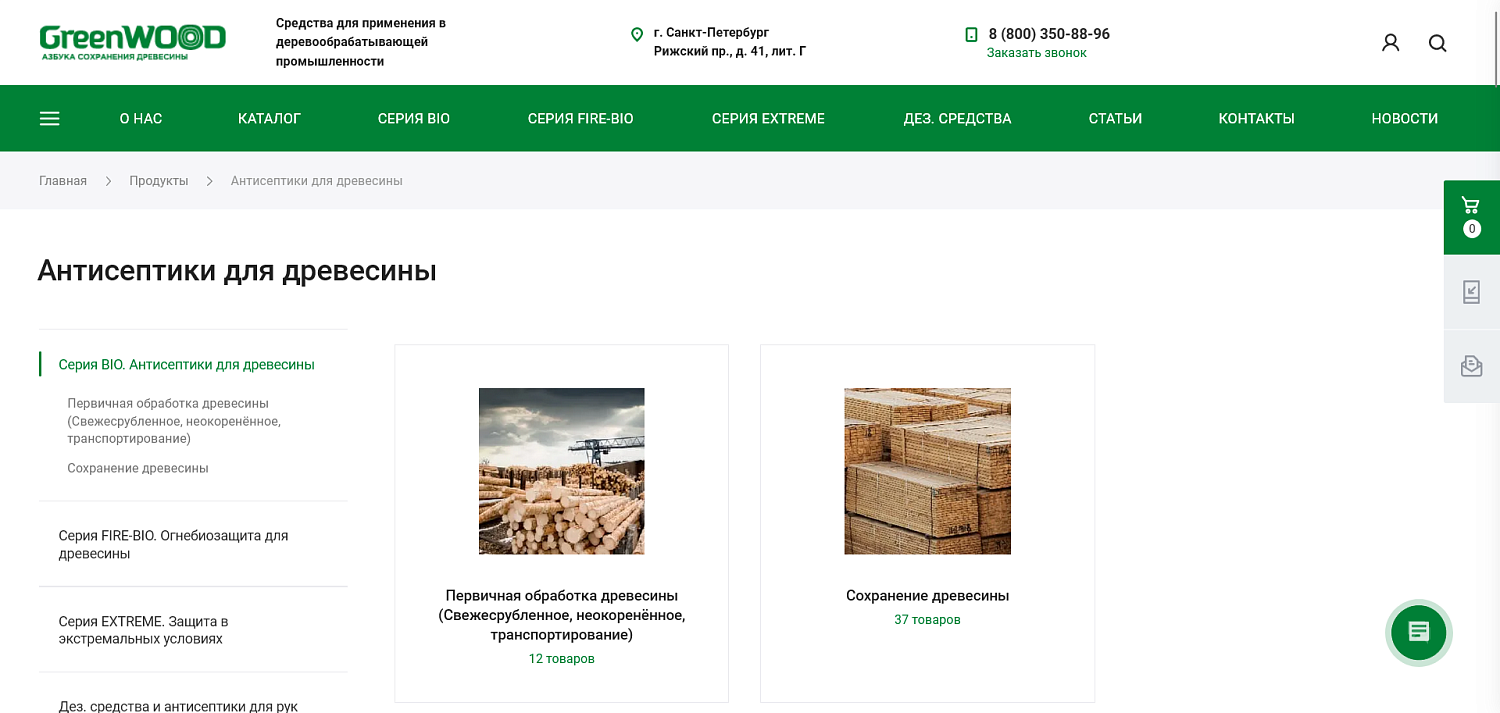Open the КАТАЛОГ menu item

tap(269, 118)
